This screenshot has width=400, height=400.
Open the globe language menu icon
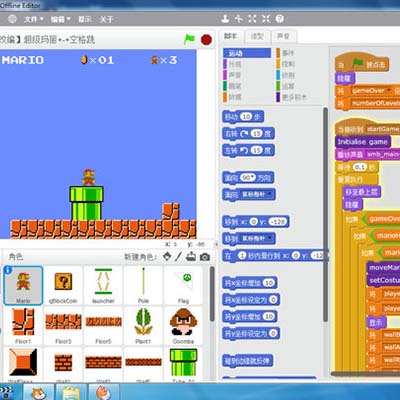[x=12, y=19]
